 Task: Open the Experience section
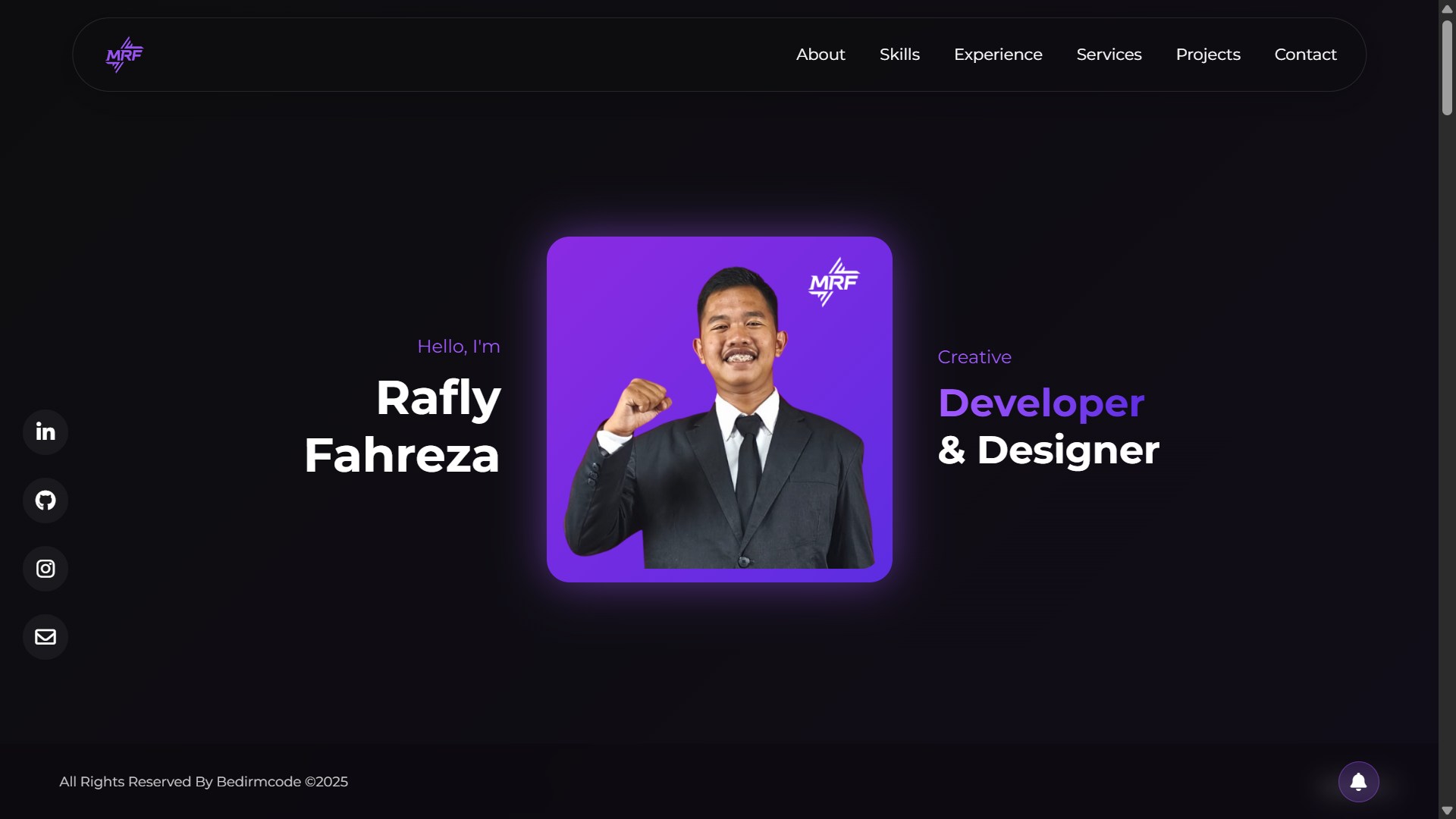pos(998,54)
